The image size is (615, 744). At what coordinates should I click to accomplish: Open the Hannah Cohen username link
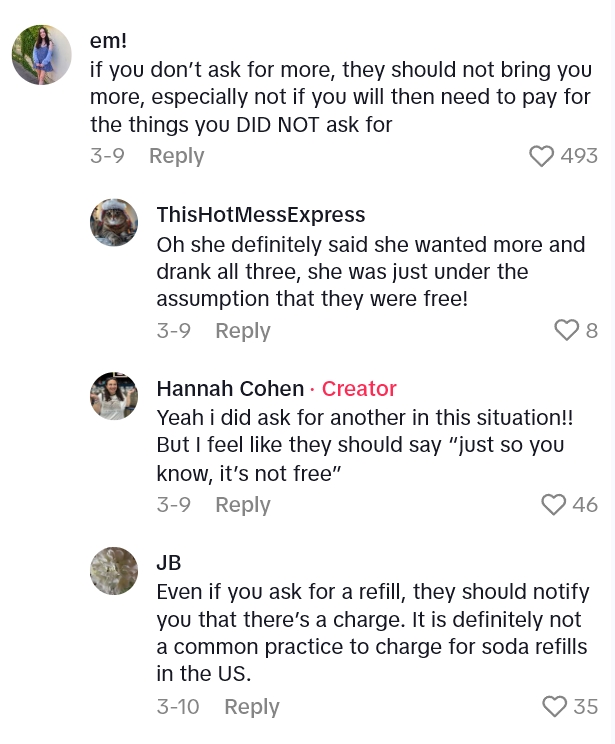[x=230, y=389]
